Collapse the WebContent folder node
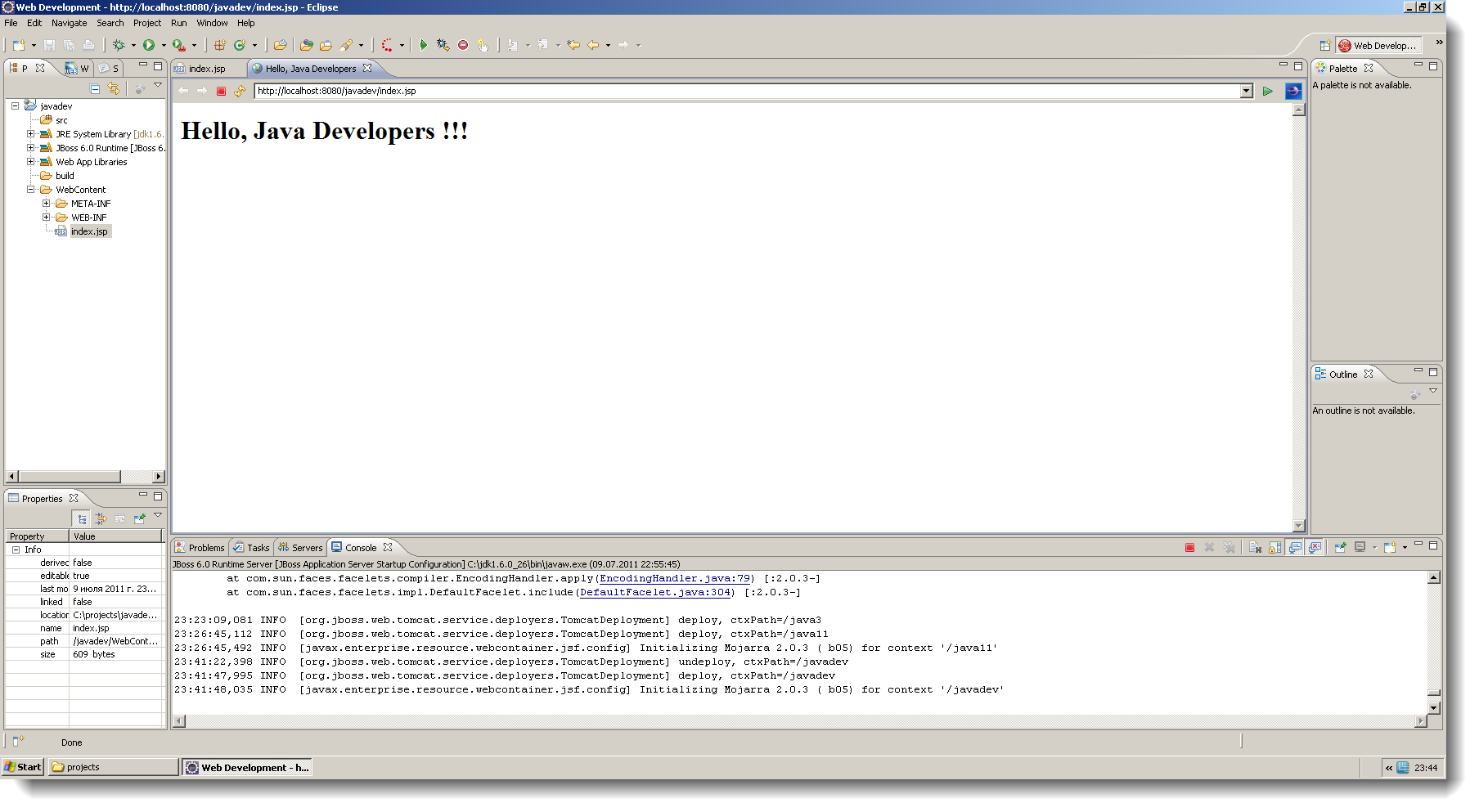Image resolution: width=1479 pixels, height=812 pixels. [x=30, y=189]
